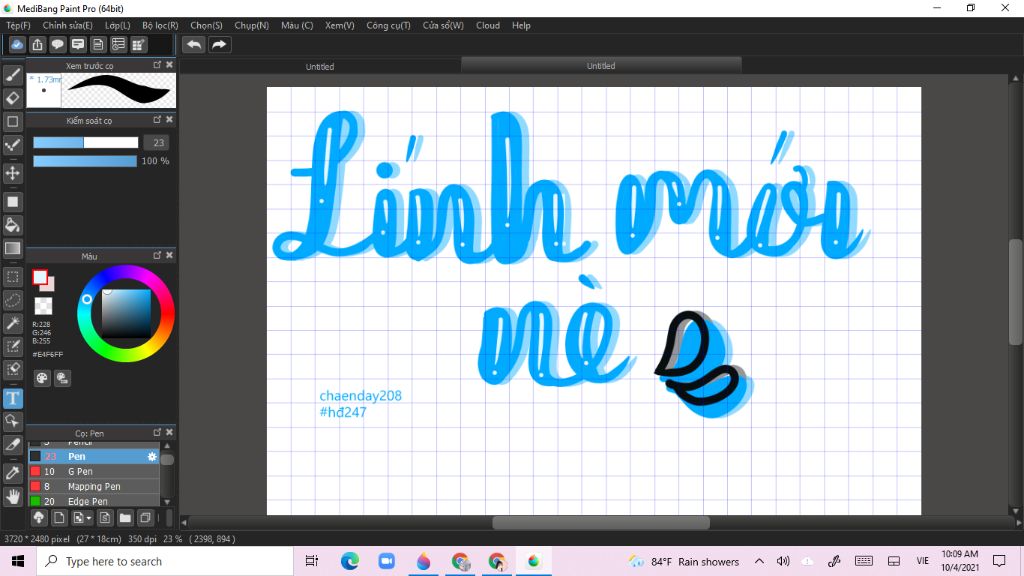Screen dimensions: 1024x576
Task: Add new brush with blank page icon
Action: [x=59, y=518]
